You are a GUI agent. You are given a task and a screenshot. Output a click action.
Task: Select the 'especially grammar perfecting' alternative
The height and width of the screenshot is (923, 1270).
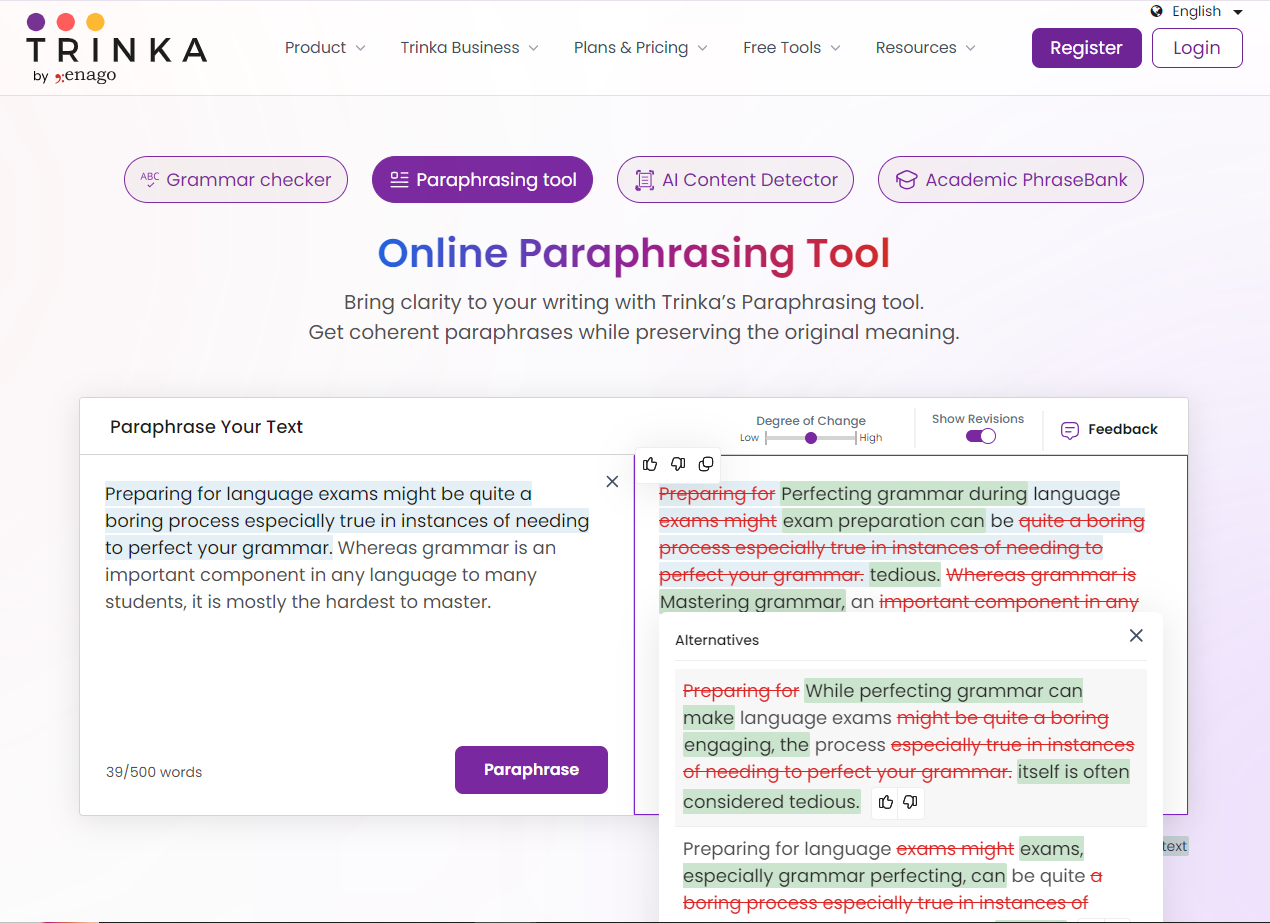pyautogui.click(x=910, y=876)
